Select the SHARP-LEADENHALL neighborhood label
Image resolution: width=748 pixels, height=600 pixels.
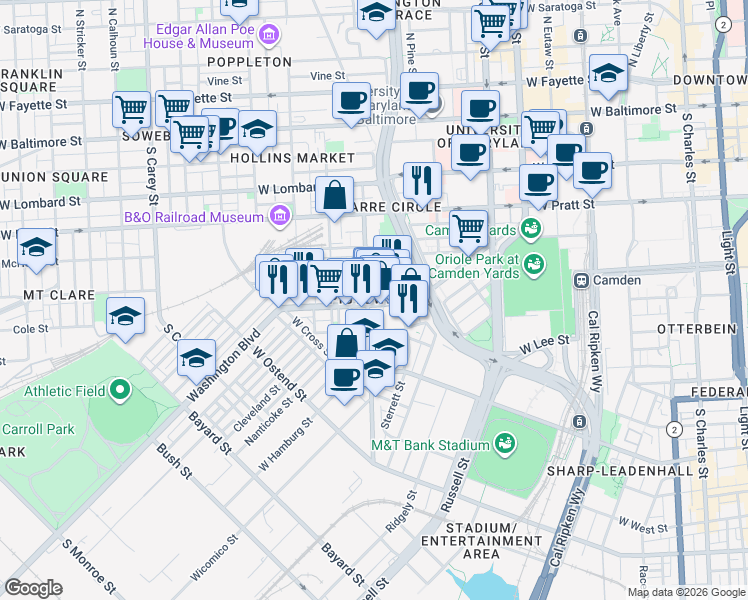[x=620, y=471]
